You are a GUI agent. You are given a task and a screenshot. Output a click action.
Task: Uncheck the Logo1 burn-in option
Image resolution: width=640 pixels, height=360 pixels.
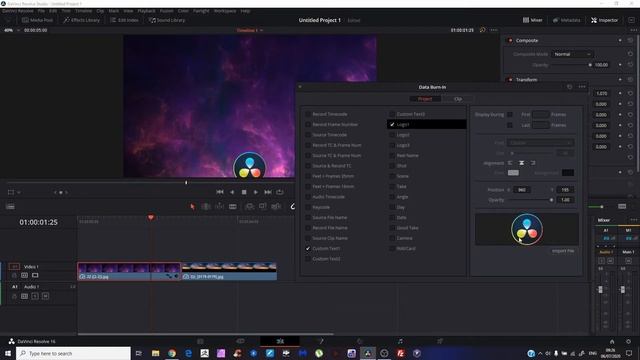coord(392,124)
